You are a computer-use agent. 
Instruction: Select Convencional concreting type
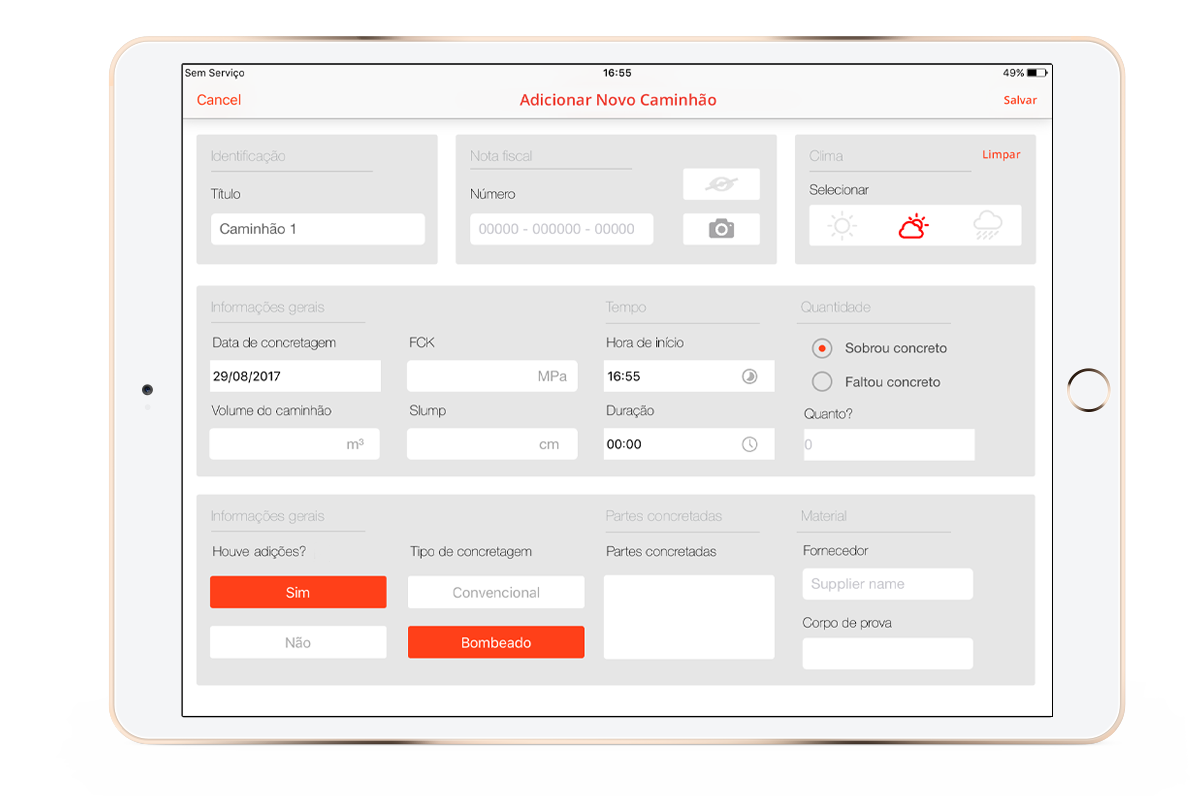tap(496, 592)
